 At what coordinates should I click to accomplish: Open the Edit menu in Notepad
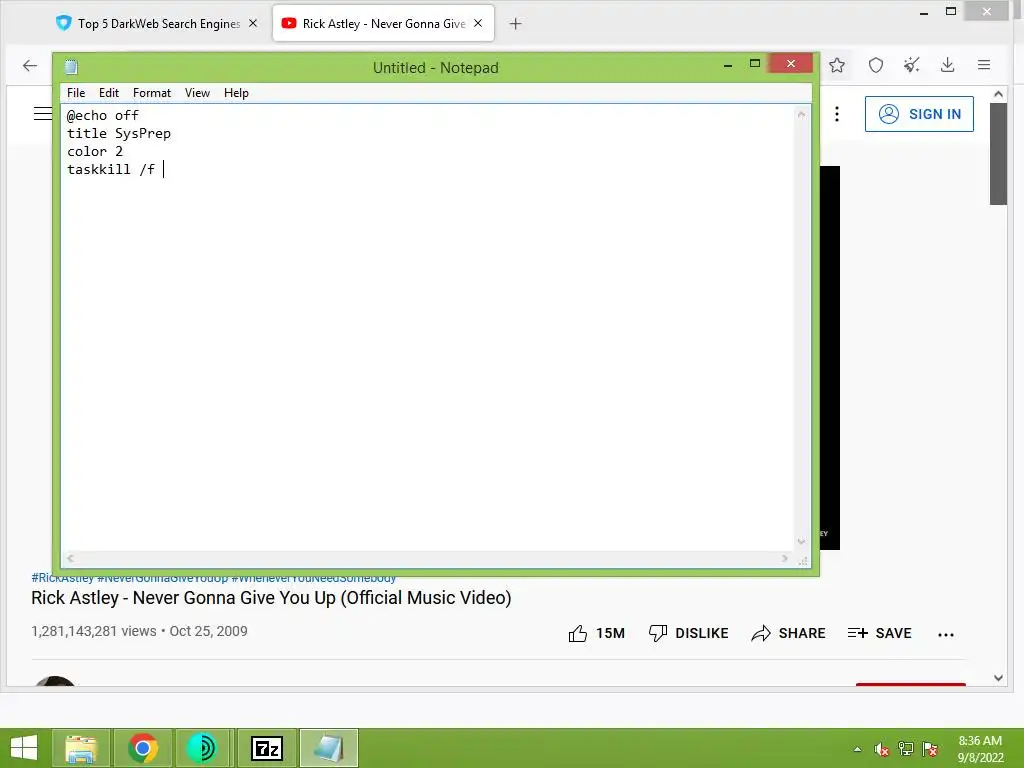click(108, 93)
